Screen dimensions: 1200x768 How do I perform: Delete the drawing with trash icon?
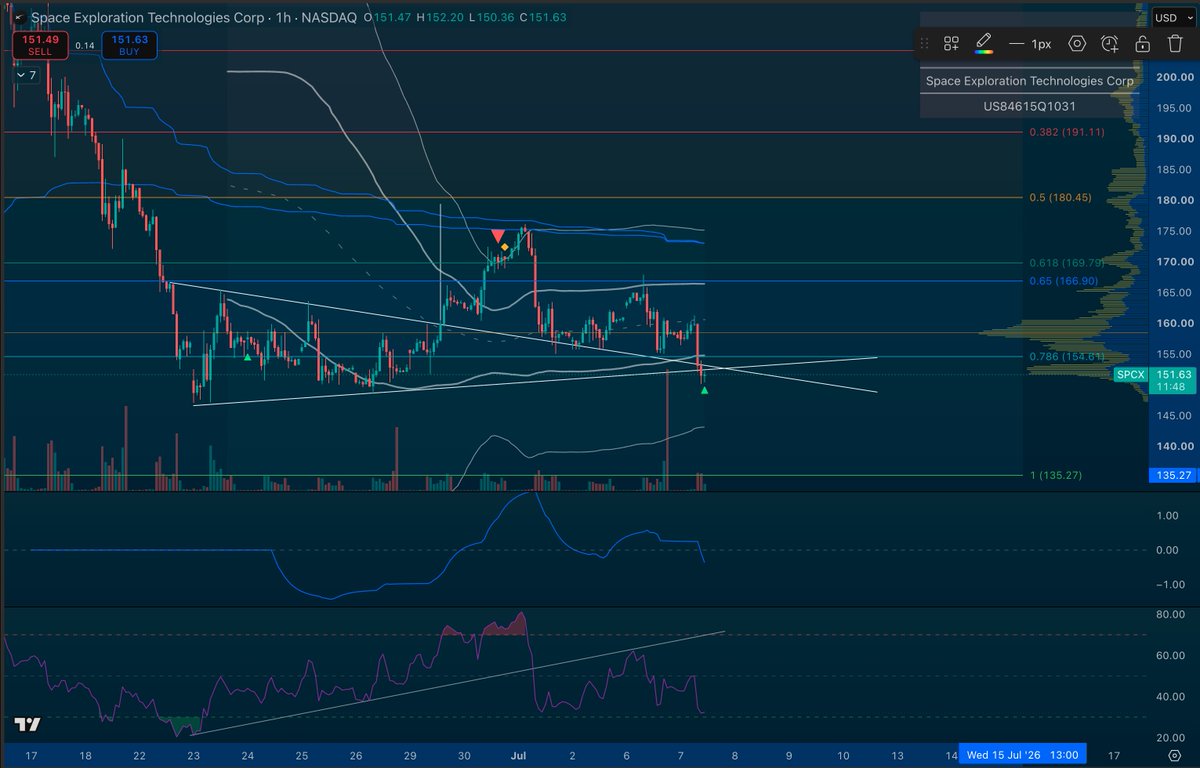(1174, 44)
